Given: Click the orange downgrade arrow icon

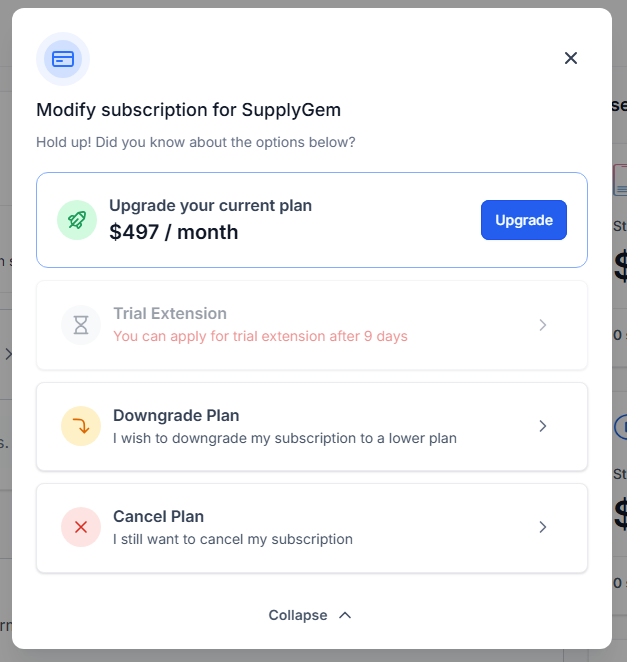Looking at the screenshot, I should (x=81, y=426).
